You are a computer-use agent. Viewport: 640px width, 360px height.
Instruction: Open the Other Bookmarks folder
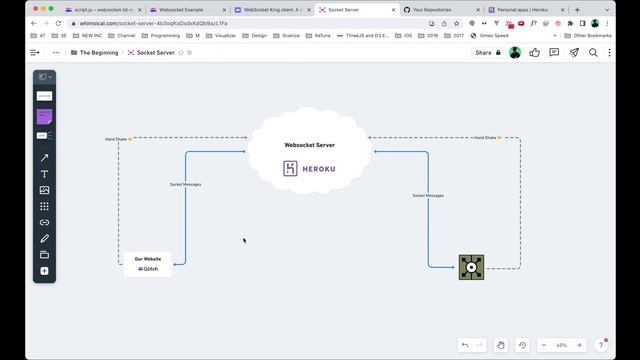pyautogui.click(x=588, y=36)
